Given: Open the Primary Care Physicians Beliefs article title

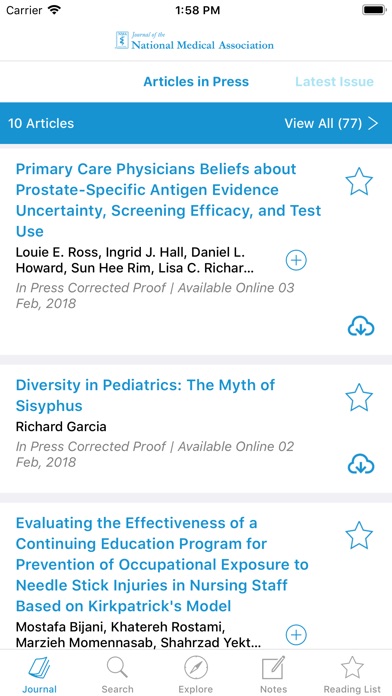Looking at the screenshot, I should [168, 200].
